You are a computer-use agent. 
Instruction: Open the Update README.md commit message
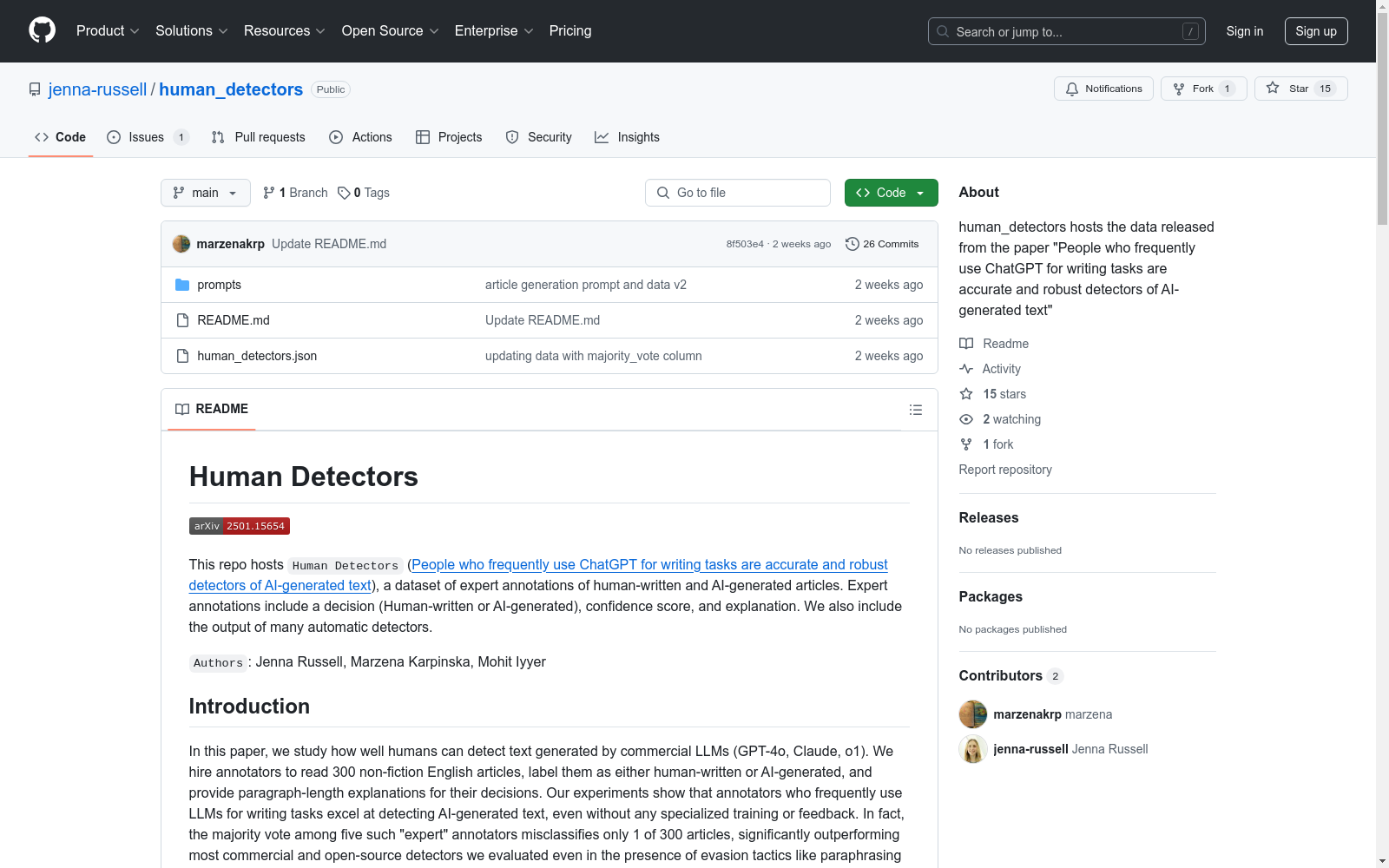[329, 244]
